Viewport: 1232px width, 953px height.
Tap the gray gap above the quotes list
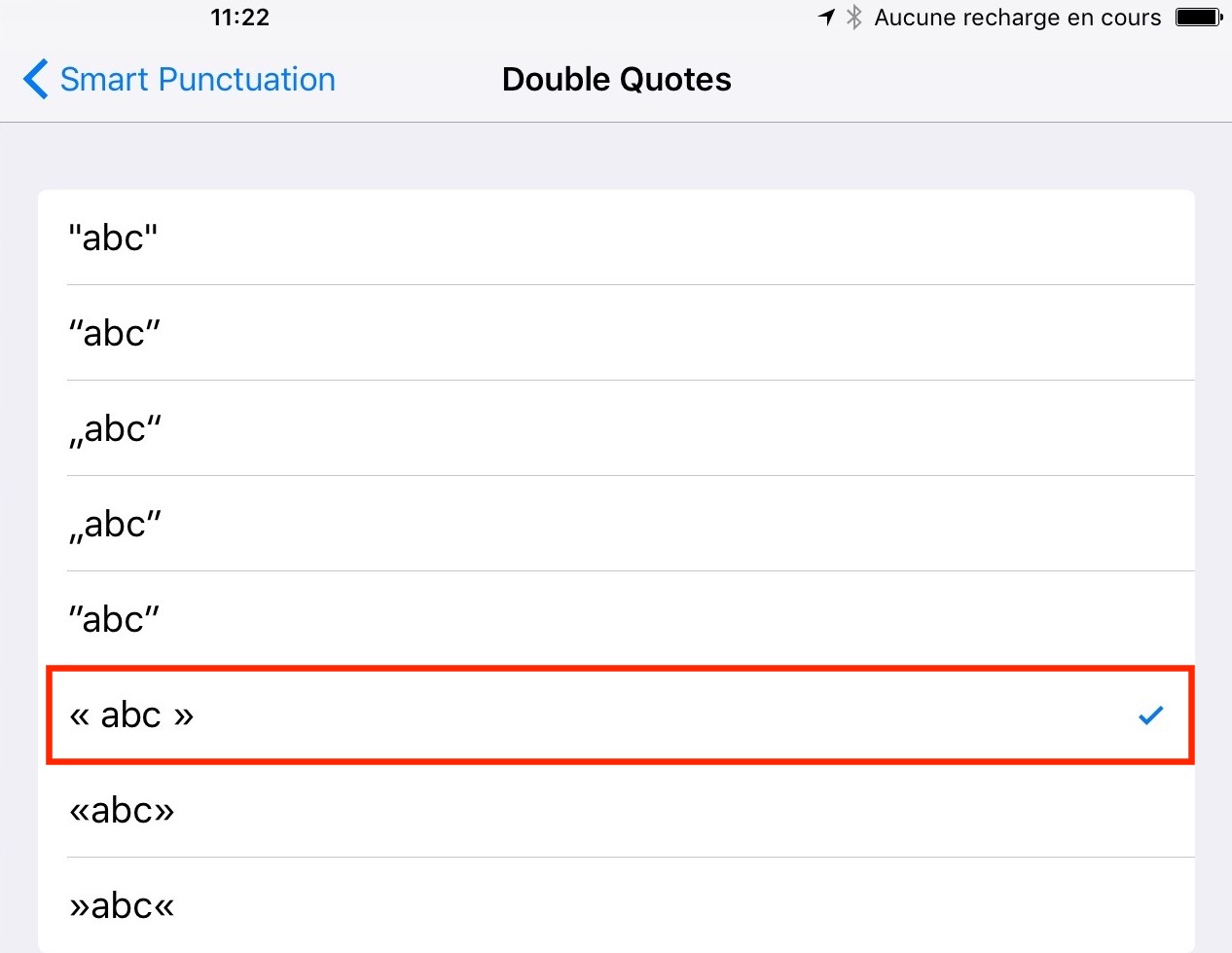click(616, 156)
